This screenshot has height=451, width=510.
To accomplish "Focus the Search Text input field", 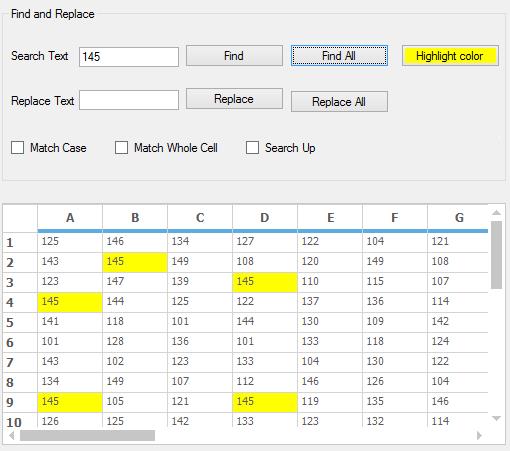I will point(129,57).
